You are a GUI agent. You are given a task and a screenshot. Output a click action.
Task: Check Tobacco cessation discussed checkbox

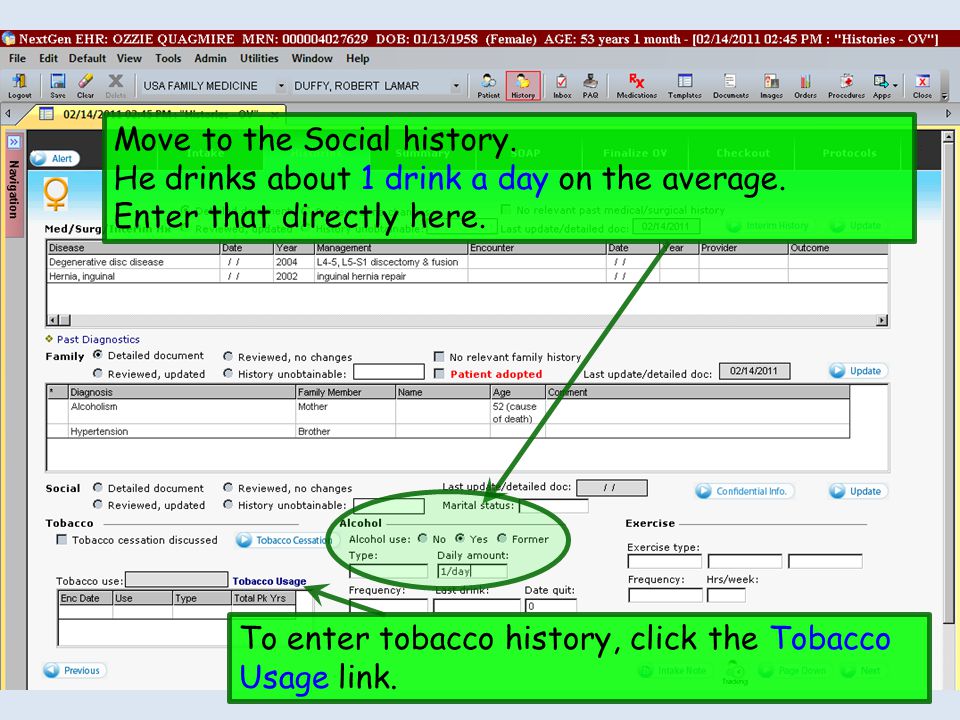[x=62, y=539]
